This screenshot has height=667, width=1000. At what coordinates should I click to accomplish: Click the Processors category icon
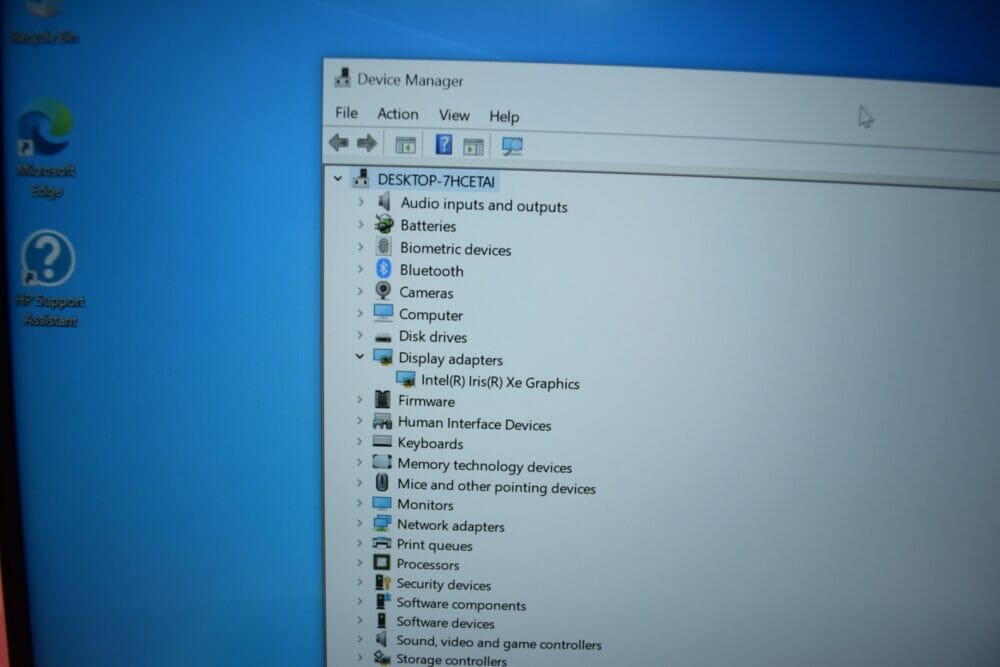[x=381, y=562]
